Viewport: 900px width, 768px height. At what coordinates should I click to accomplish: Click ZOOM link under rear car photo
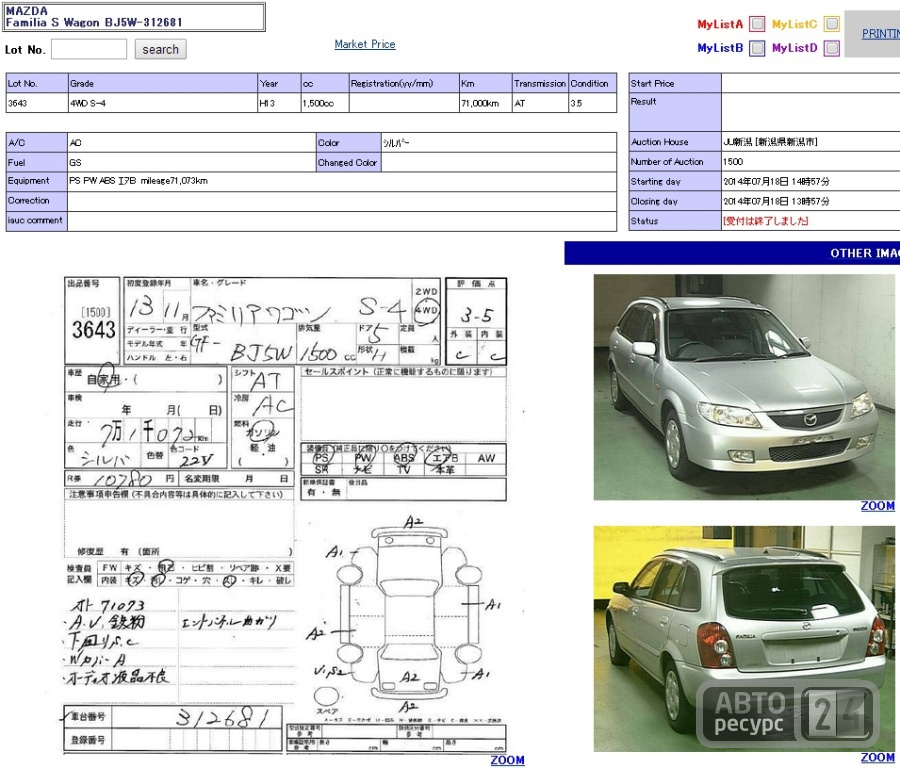(878, 758)
